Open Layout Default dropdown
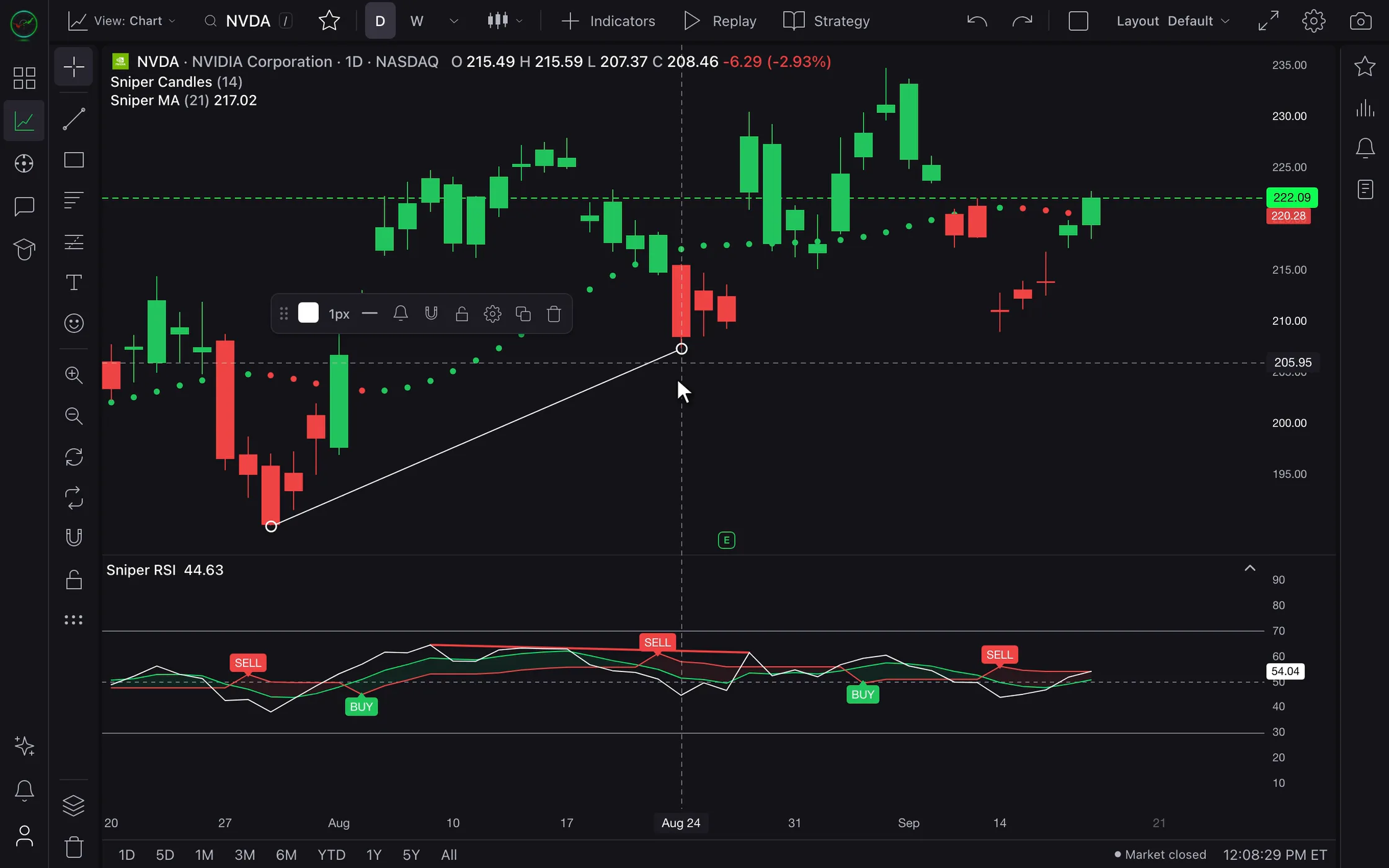Screen dimensions: 1389x868 tap(1173, 21)
